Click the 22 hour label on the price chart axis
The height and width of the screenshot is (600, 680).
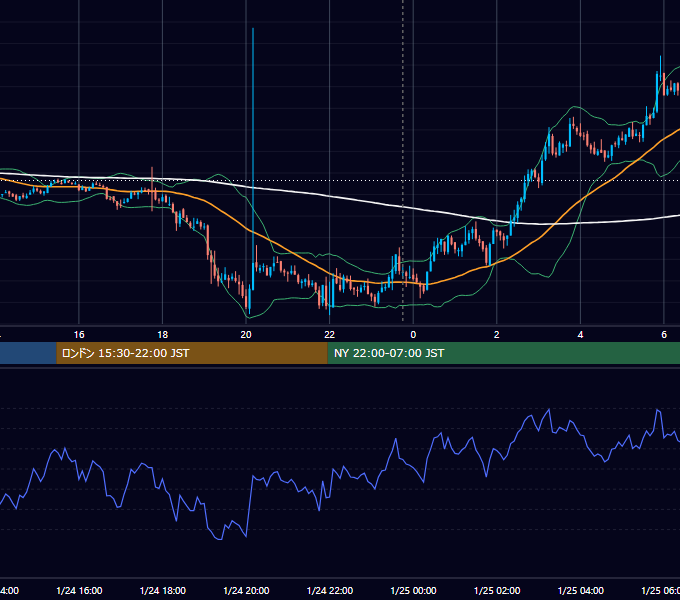click(330, 335)
